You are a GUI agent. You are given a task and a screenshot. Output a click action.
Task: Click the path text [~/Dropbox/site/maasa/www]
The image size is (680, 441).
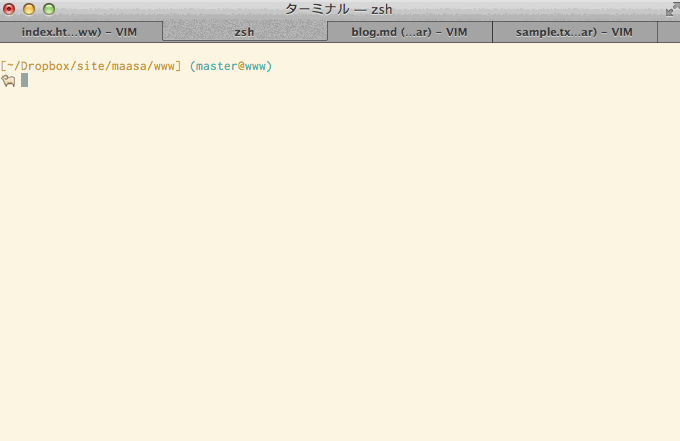click(91, 66)
